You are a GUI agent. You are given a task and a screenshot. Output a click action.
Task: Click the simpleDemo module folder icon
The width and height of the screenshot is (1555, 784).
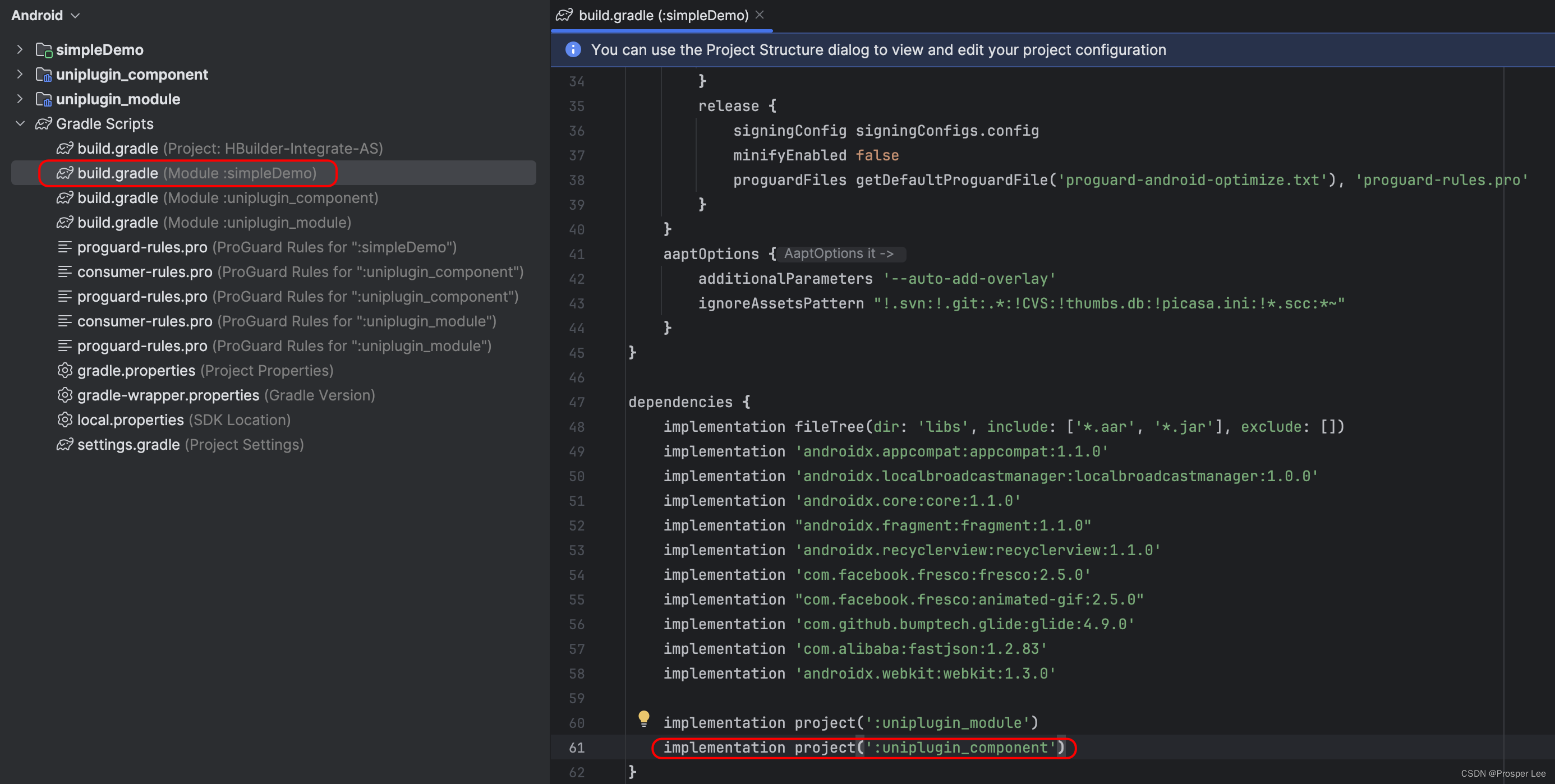point(43,50)
